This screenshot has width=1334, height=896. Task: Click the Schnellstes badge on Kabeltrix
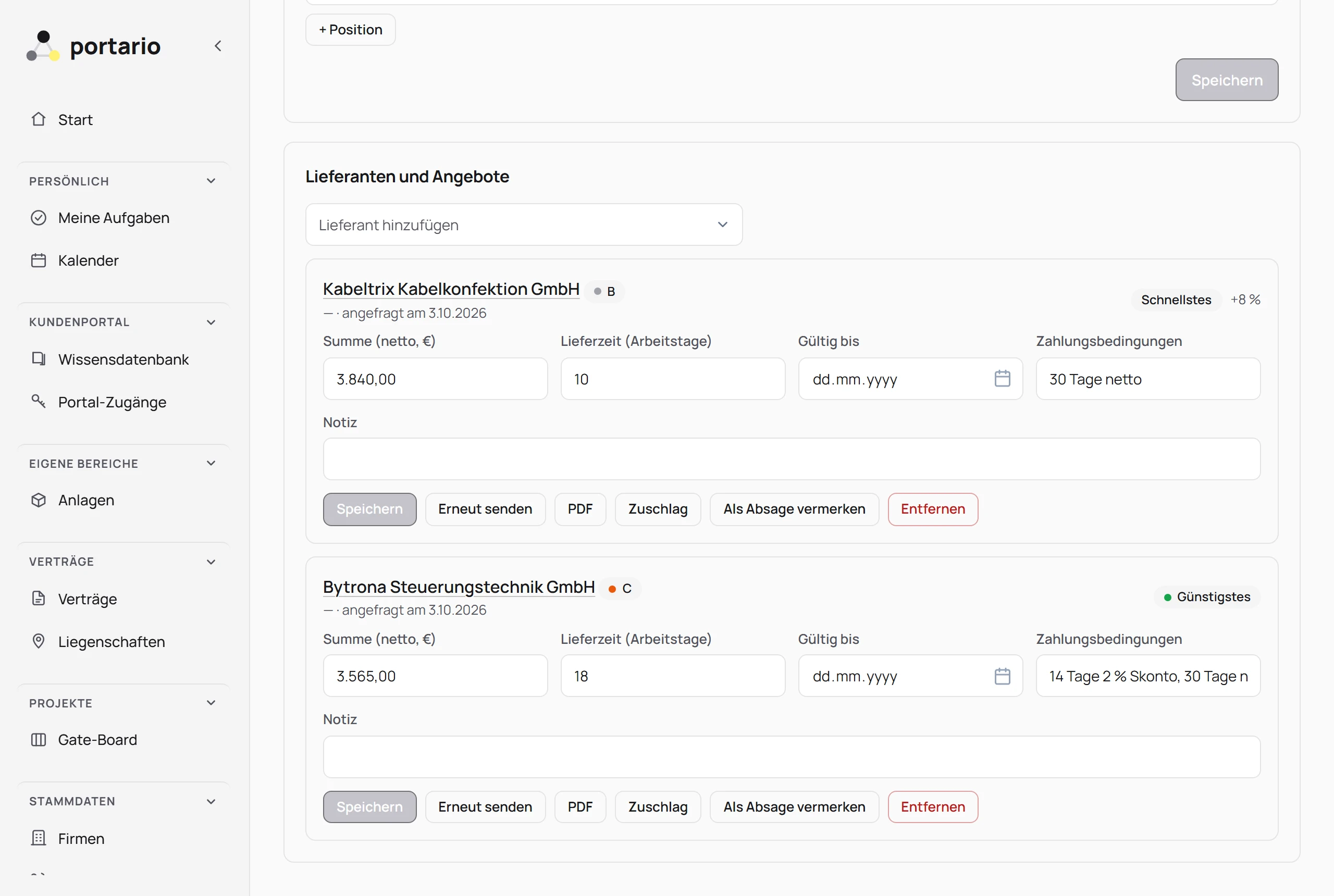(1176, 300)
